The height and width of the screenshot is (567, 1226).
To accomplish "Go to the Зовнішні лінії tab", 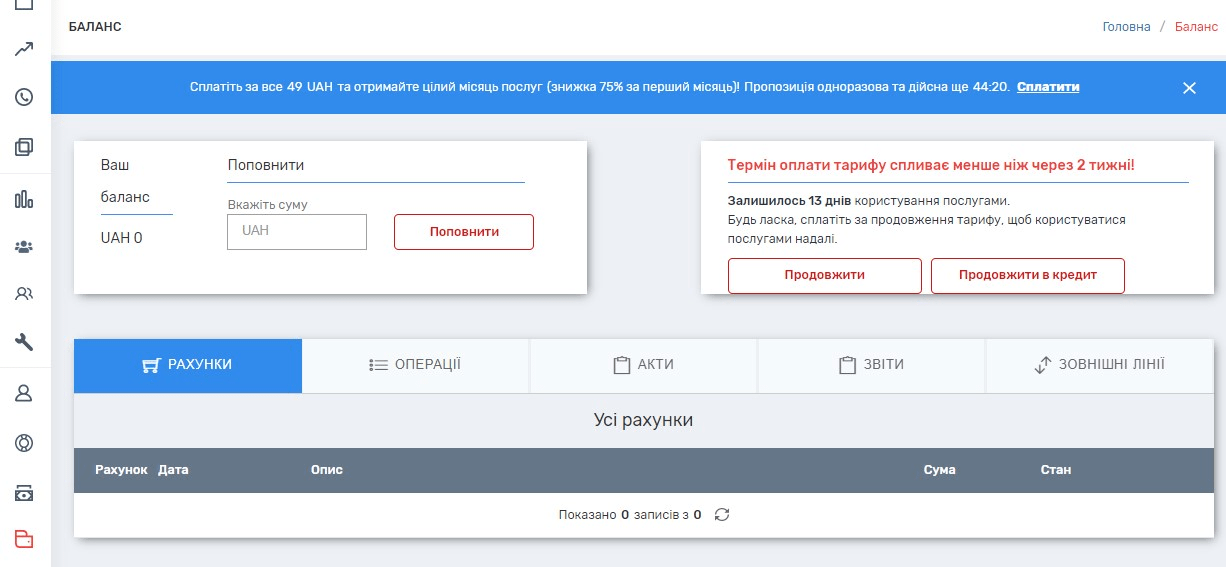I will pyautogui.click(x=1099, y=365).
